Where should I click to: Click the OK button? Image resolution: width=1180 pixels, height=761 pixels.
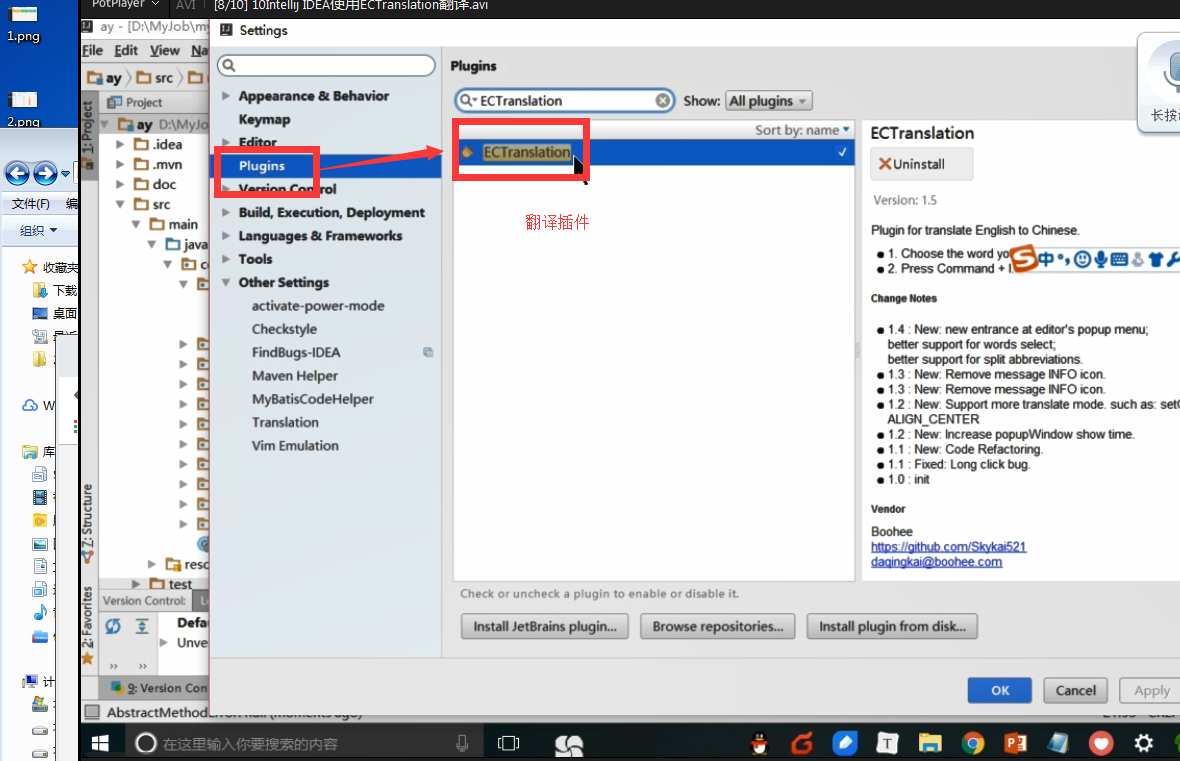click(x=999, y=690)
